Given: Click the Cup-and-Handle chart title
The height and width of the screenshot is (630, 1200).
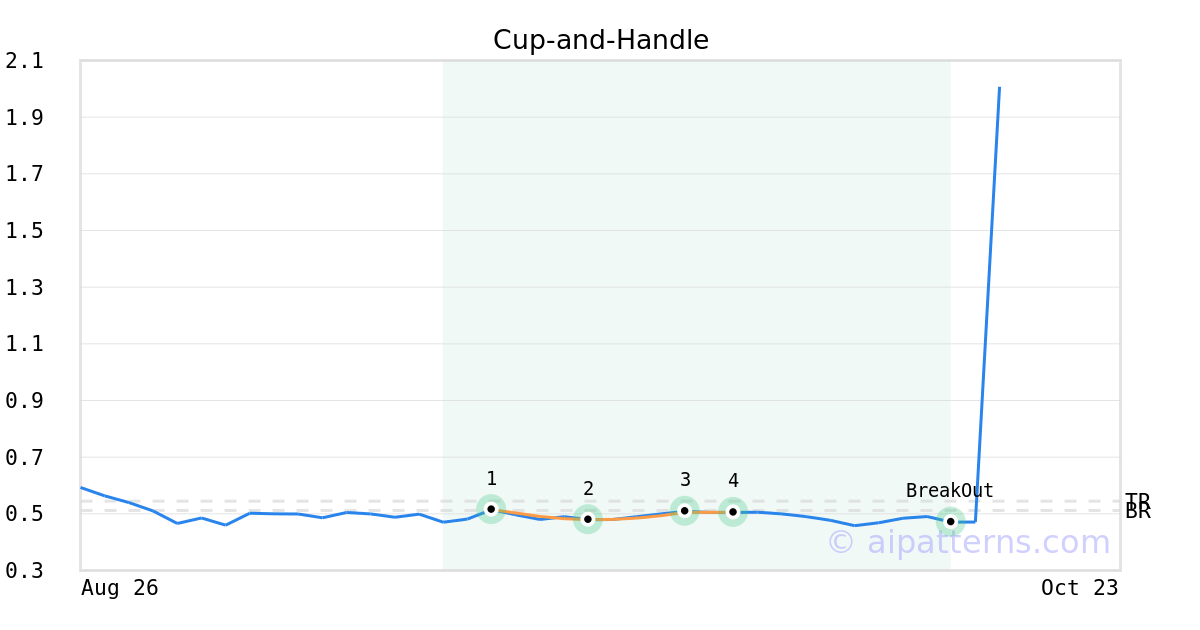Looking at the screenshot, I should [600, 40].
